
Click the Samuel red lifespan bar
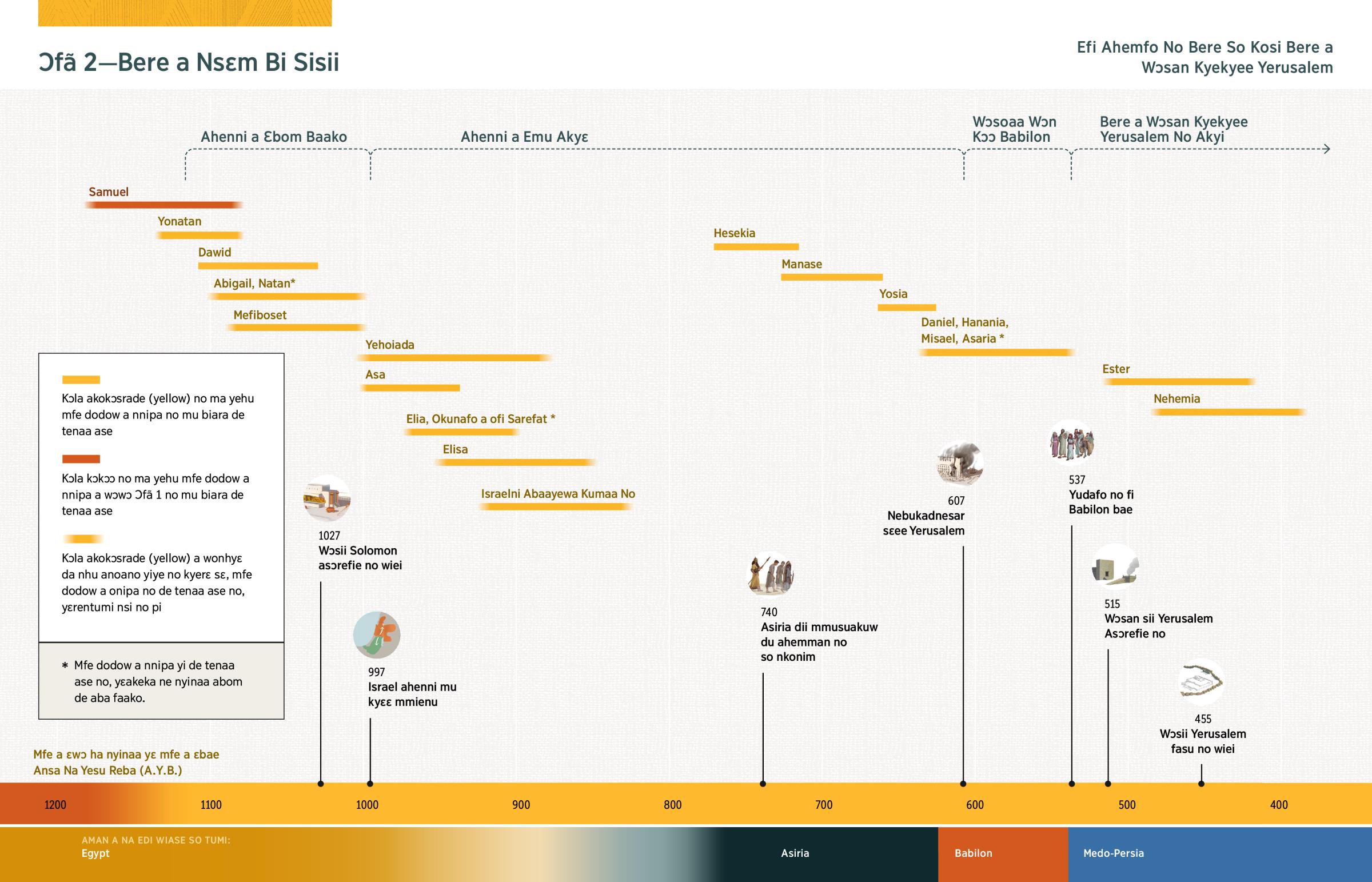[163, 205]
